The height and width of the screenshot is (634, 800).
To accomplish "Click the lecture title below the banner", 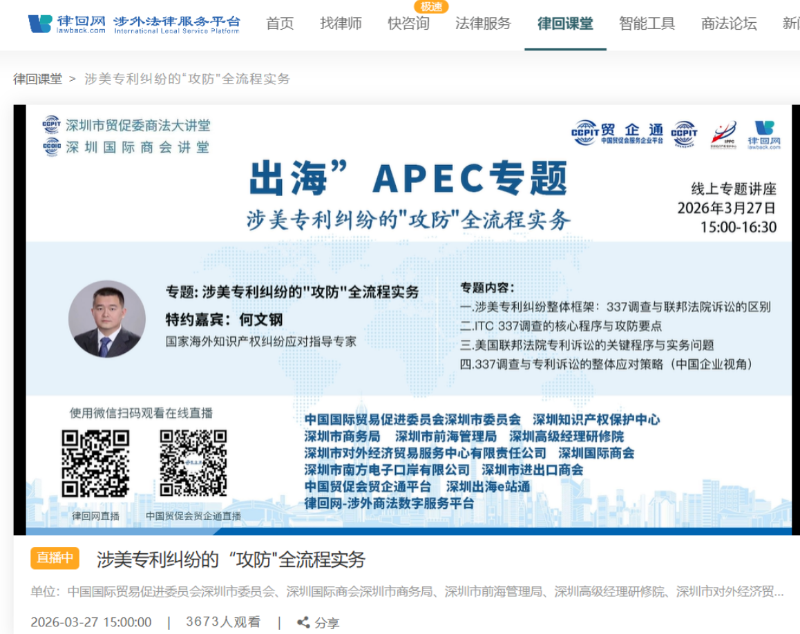I will [231, 559].
